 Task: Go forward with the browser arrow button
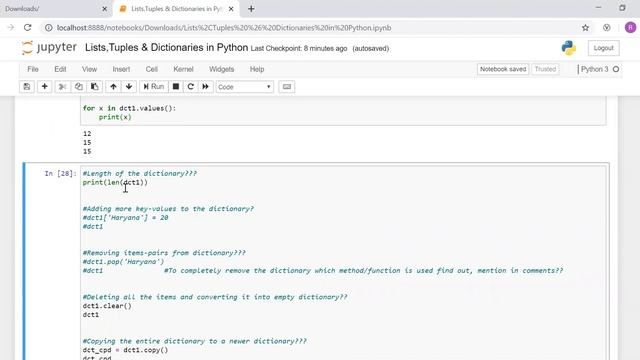point(11,27)
